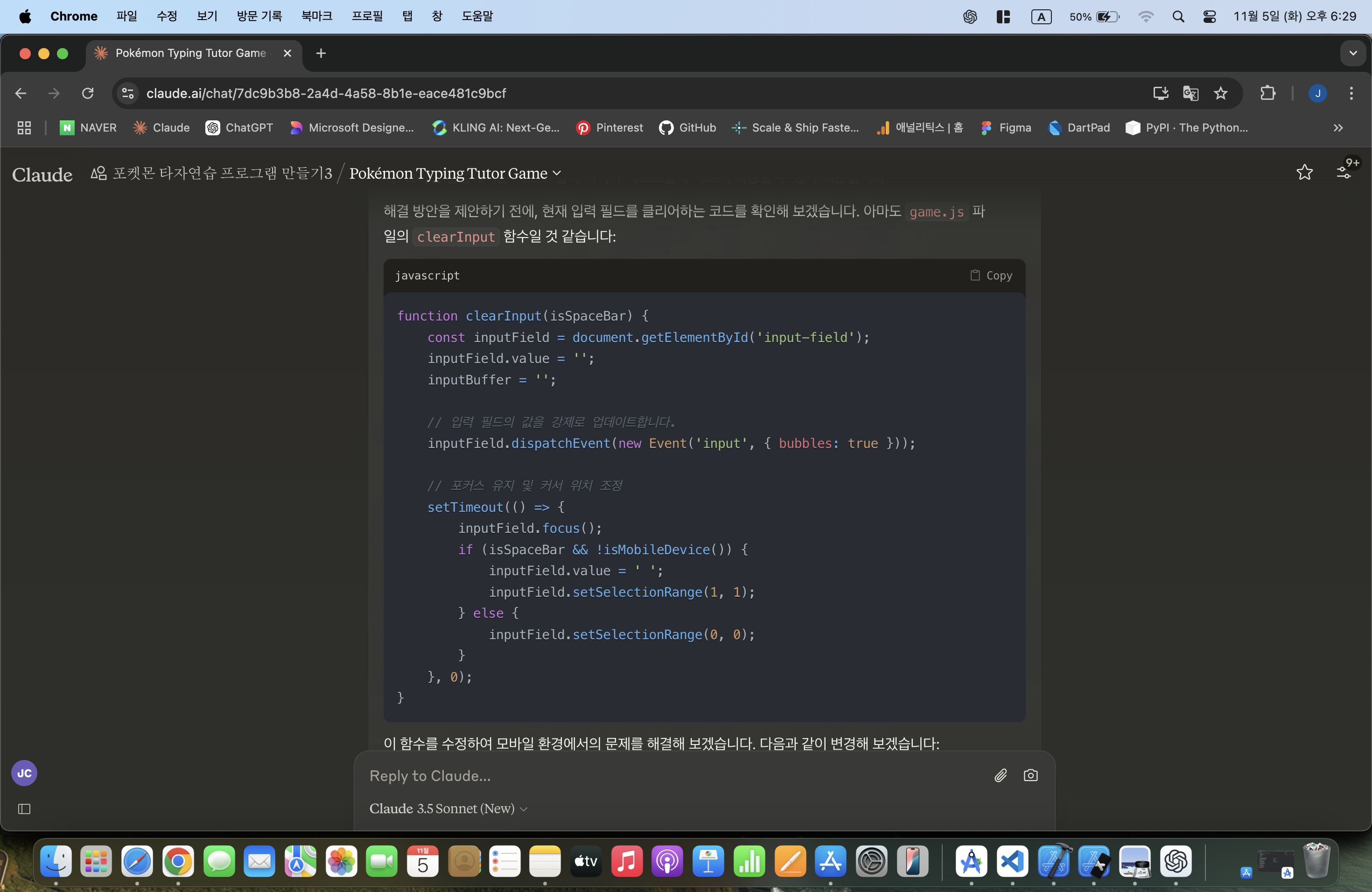1372x892 pixels.
Task: Open ChatGPT menu bar icon
Action: [x=970, y=17]
